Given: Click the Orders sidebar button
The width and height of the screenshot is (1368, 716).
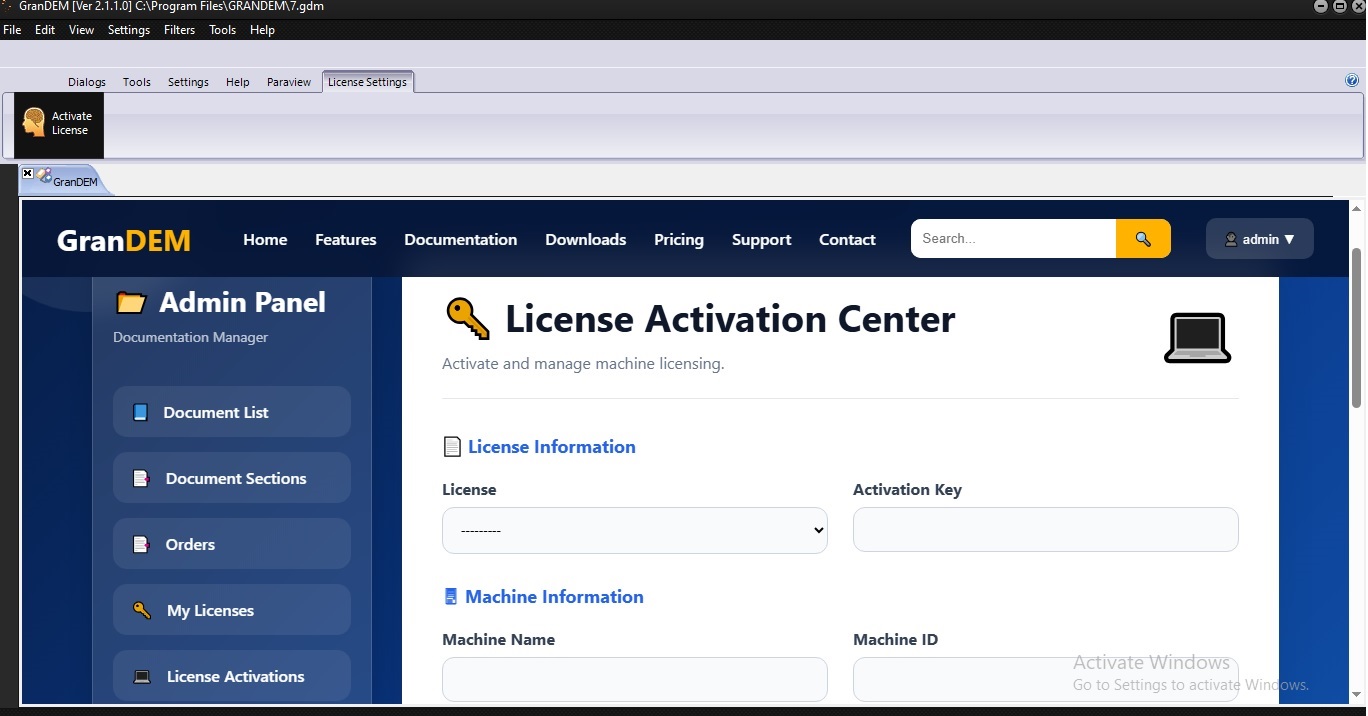Looking at the screenshot, I should point(232,544).
